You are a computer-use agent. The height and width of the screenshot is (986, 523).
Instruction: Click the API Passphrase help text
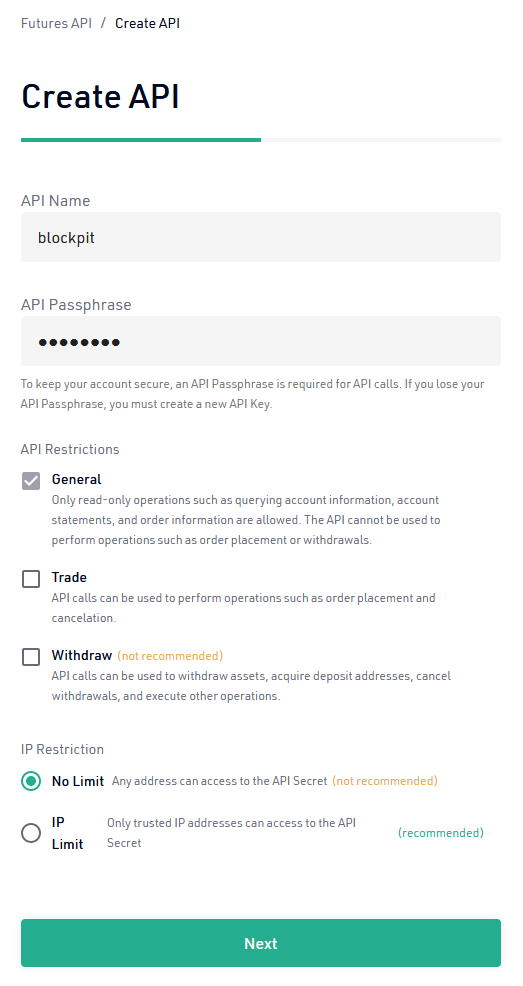253,394
